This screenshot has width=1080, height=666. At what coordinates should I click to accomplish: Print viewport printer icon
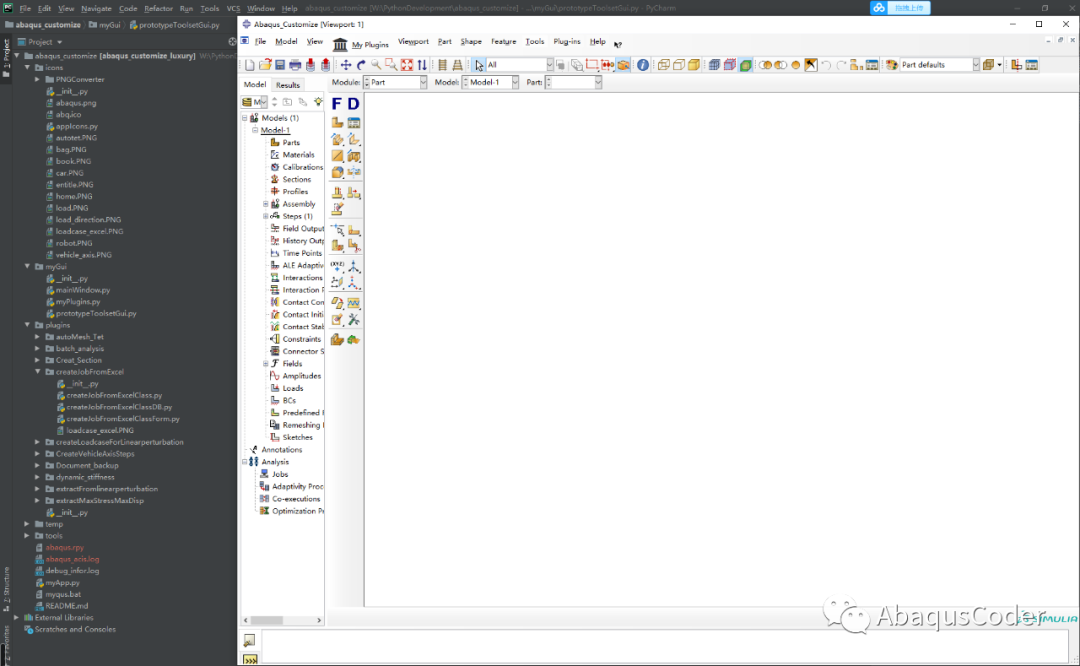pos(295,65)
